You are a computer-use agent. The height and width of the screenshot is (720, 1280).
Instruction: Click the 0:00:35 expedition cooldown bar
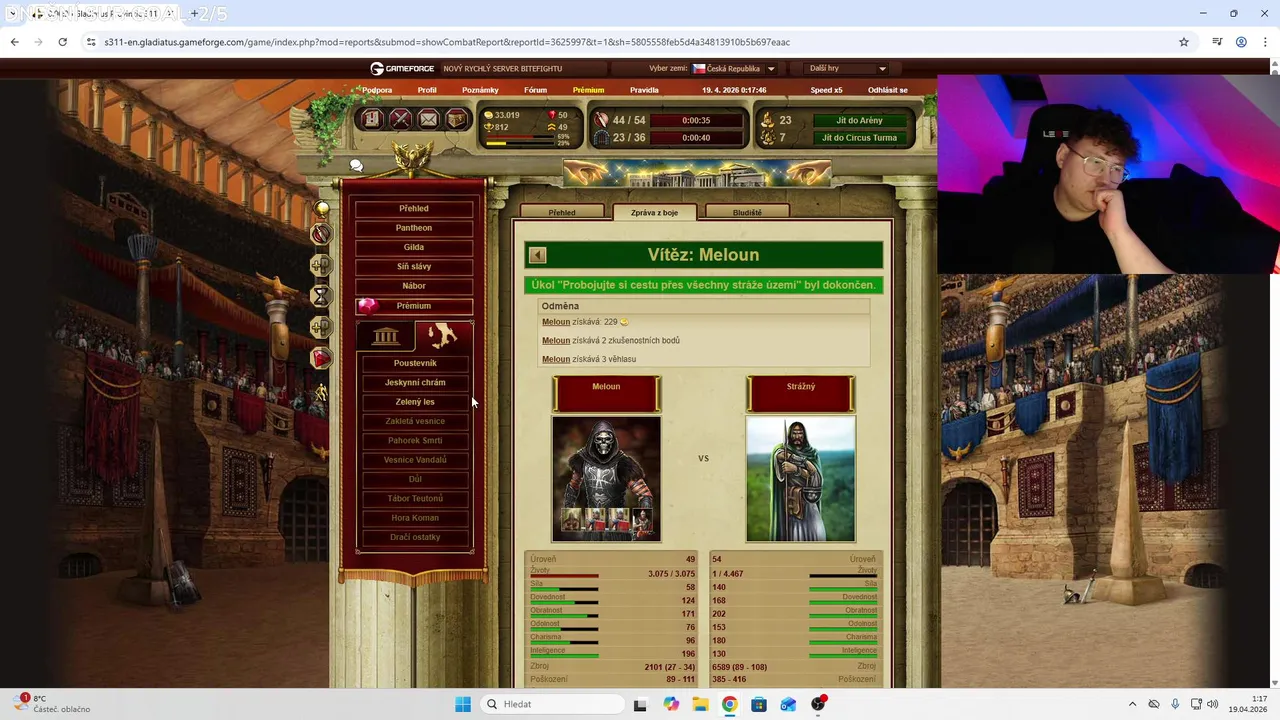[x=696, y=120]
